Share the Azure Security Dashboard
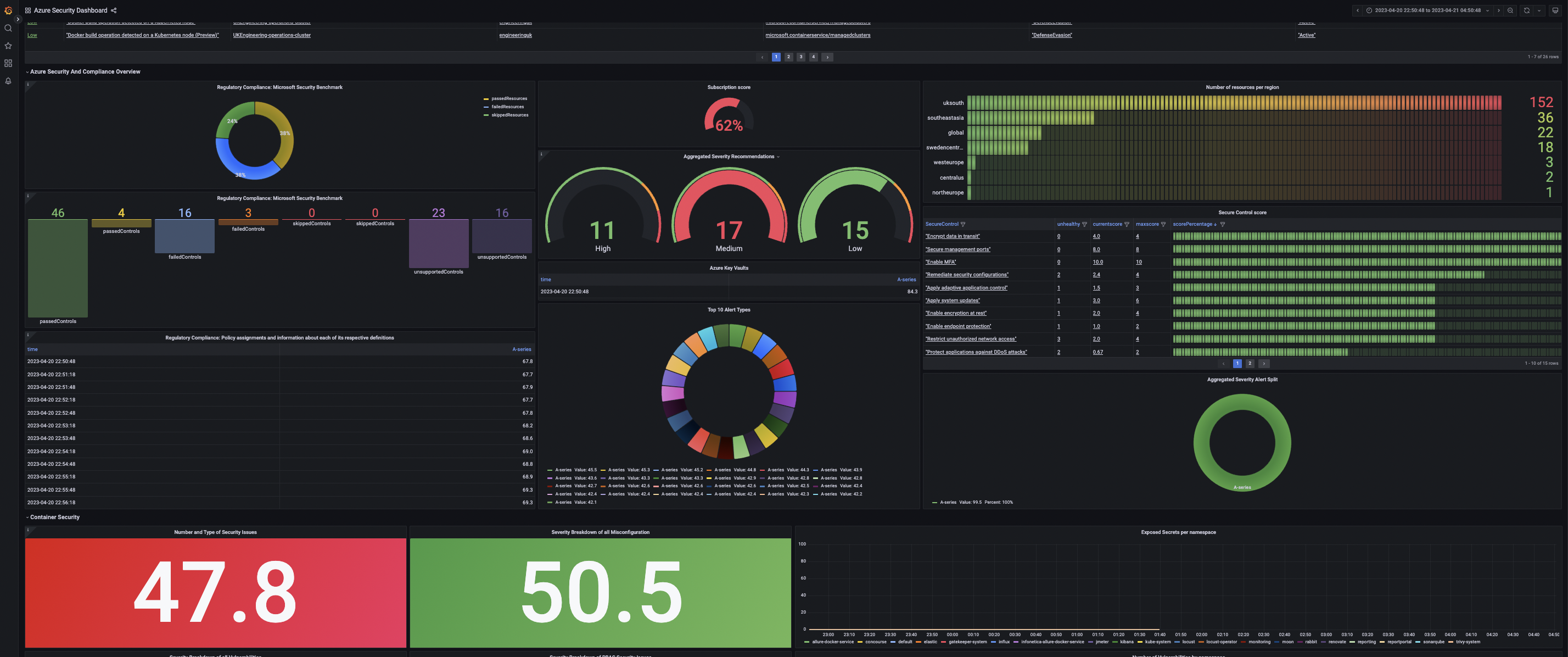The height and width of the screenshot is (657, 1568). 113,10
